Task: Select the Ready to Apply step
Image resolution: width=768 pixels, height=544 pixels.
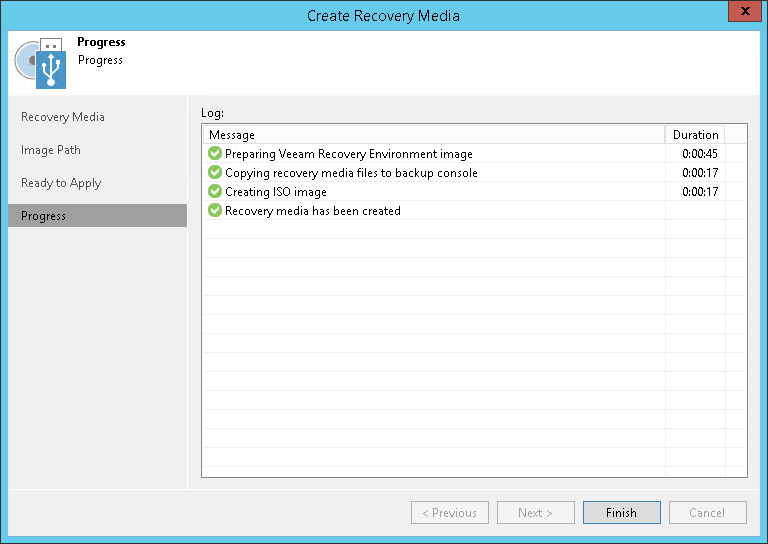Action: pyautogui.click(x=61, y=183)
